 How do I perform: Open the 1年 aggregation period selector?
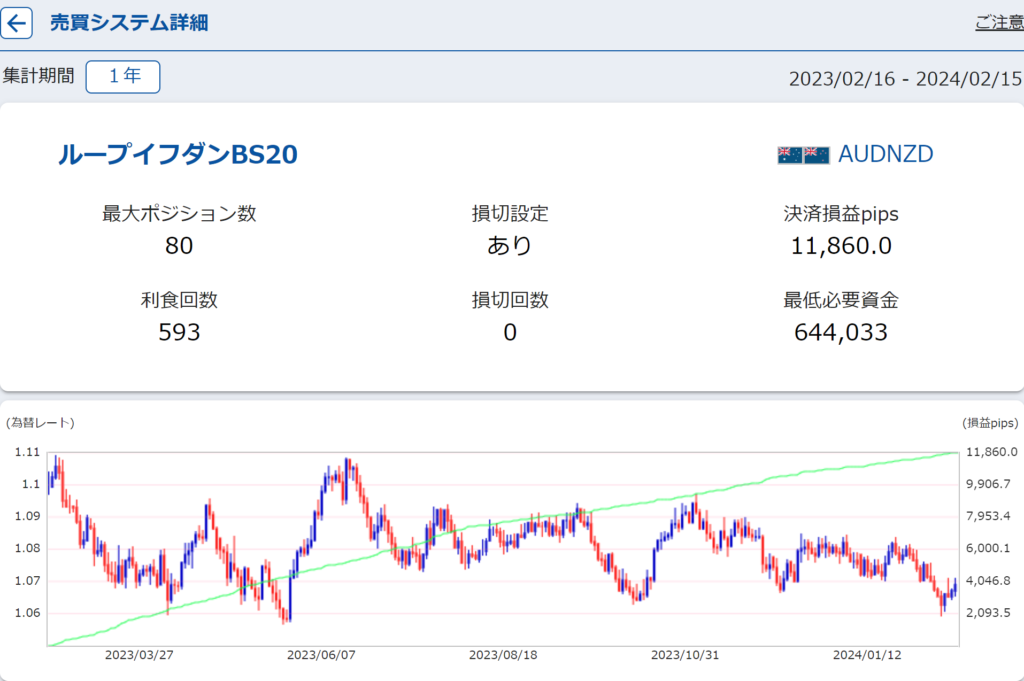point(123,77)
